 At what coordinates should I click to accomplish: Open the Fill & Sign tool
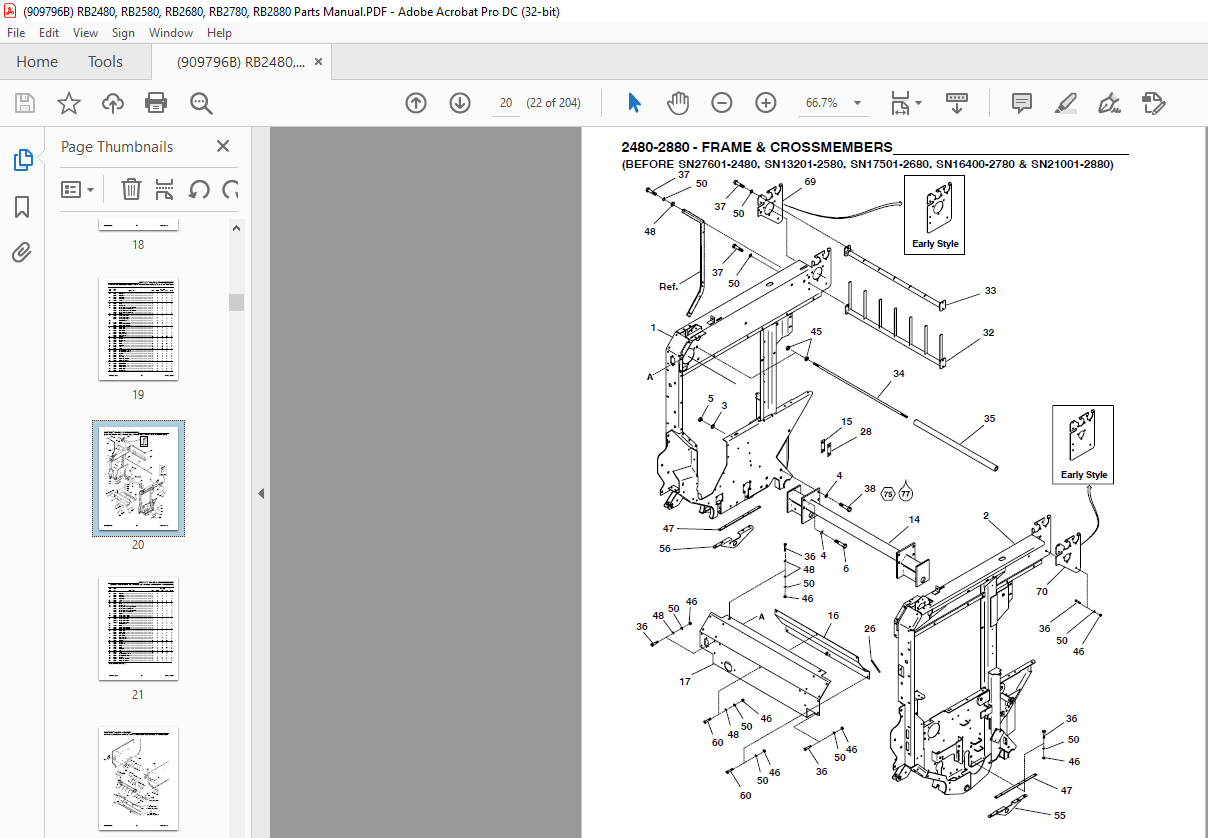point(1109,103)
